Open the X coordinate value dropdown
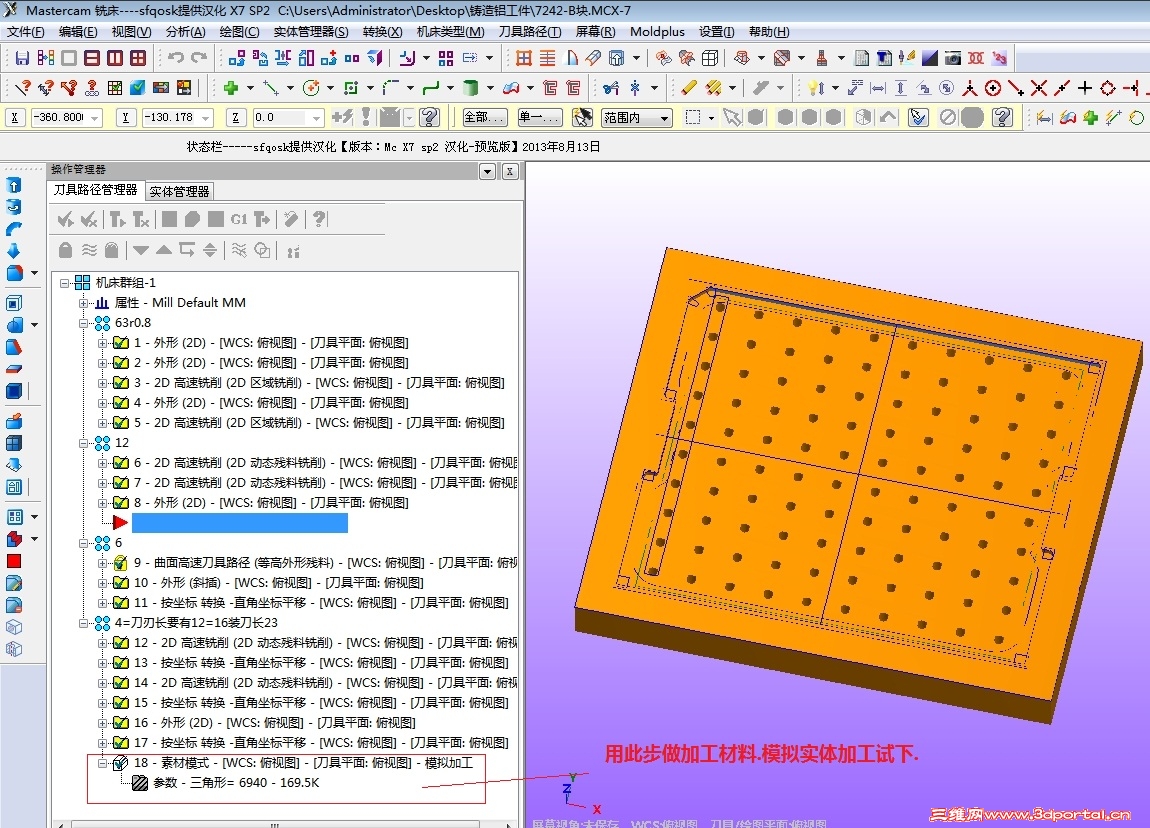Viewport: 1150px width, 828px height. point(94,117)
